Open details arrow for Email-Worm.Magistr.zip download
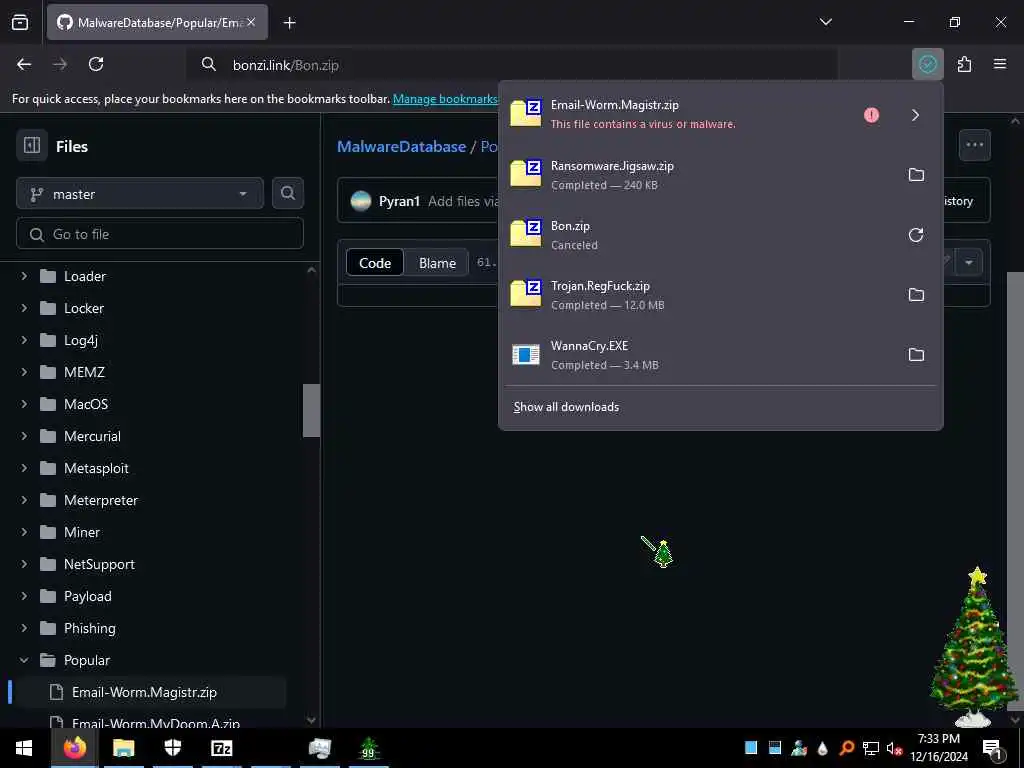The width and height of the screenshot is (1024, 768). click(x=915, y=115)
